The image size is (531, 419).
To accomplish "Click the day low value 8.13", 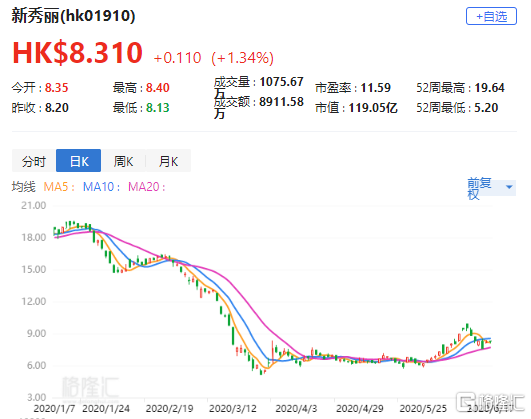I will pyautogui.click(x=158, y=108).
